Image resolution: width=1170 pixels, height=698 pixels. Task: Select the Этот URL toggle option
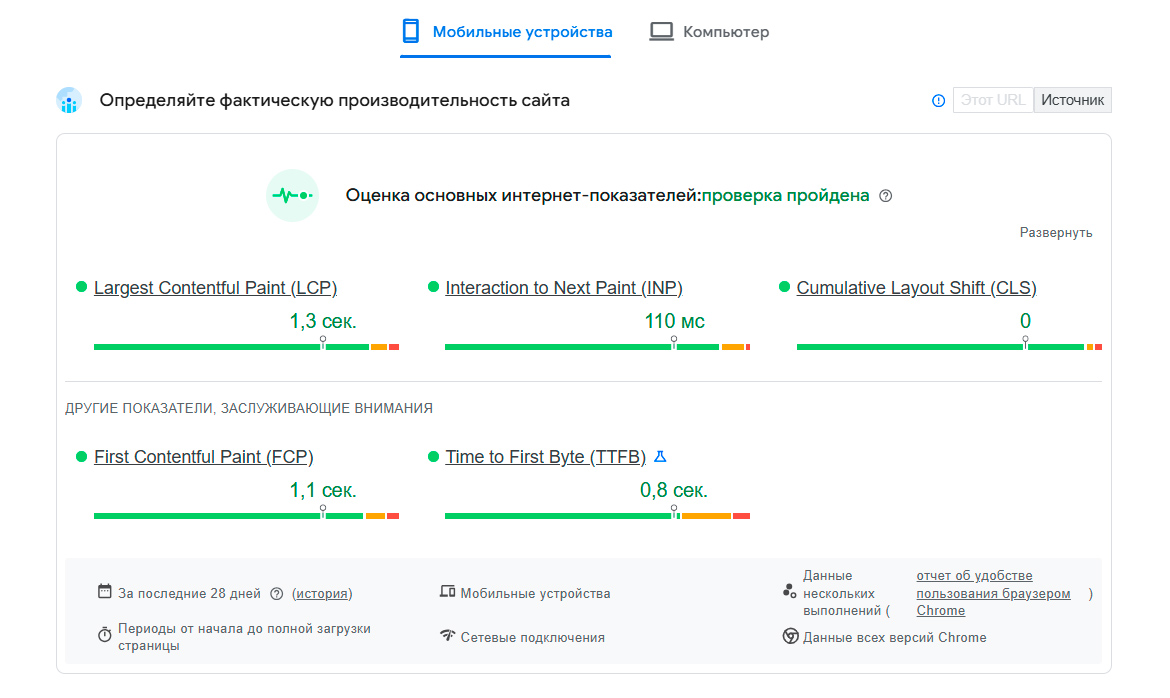pos(992,100)
